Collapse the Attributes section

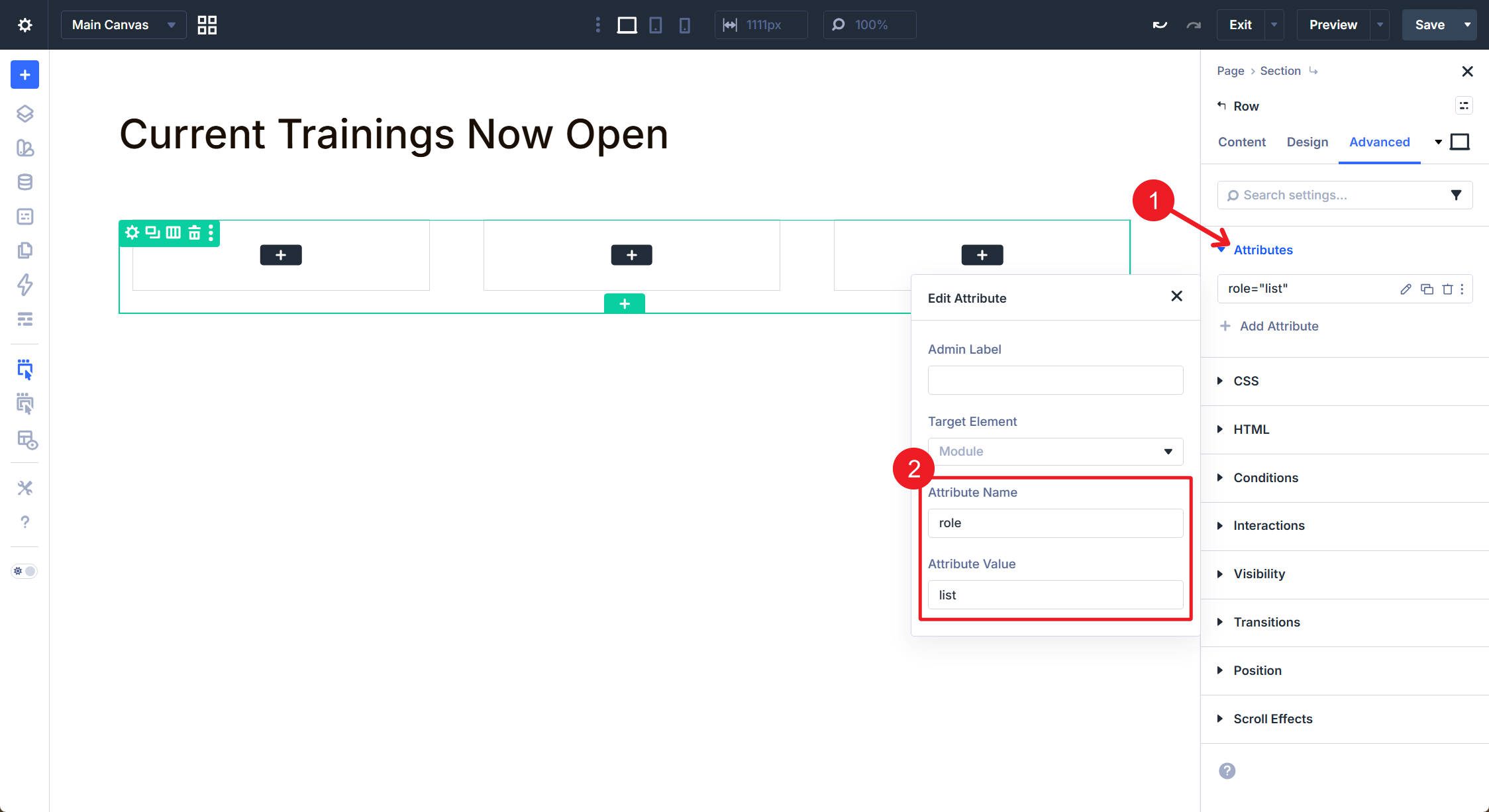(1262, 250)
